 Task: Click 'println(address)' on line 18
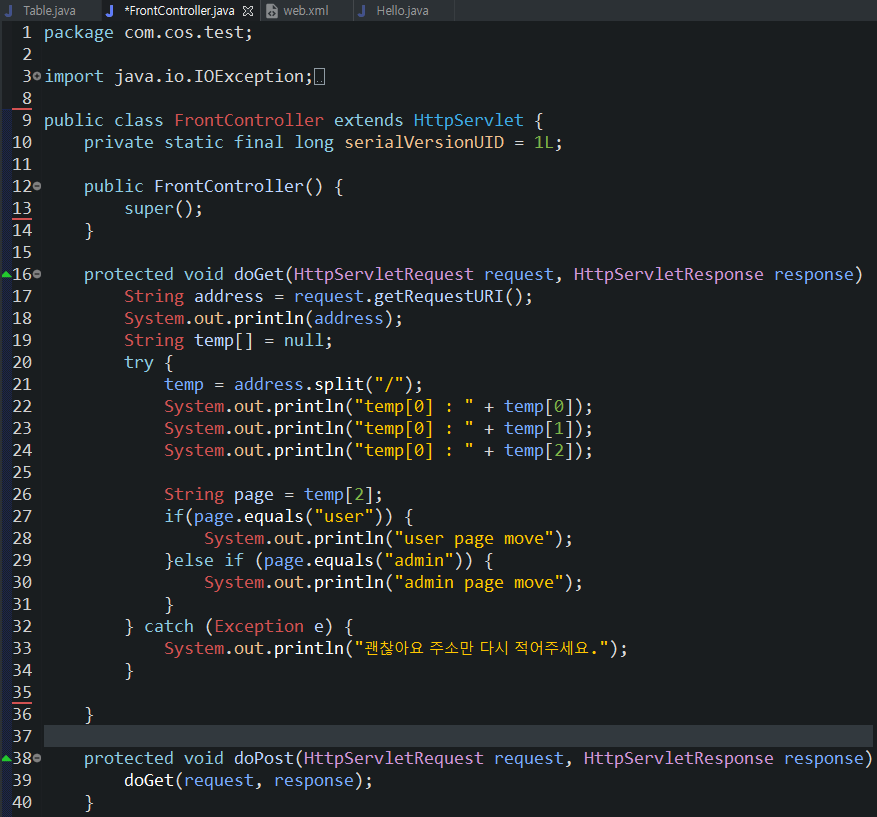point(313,318)
